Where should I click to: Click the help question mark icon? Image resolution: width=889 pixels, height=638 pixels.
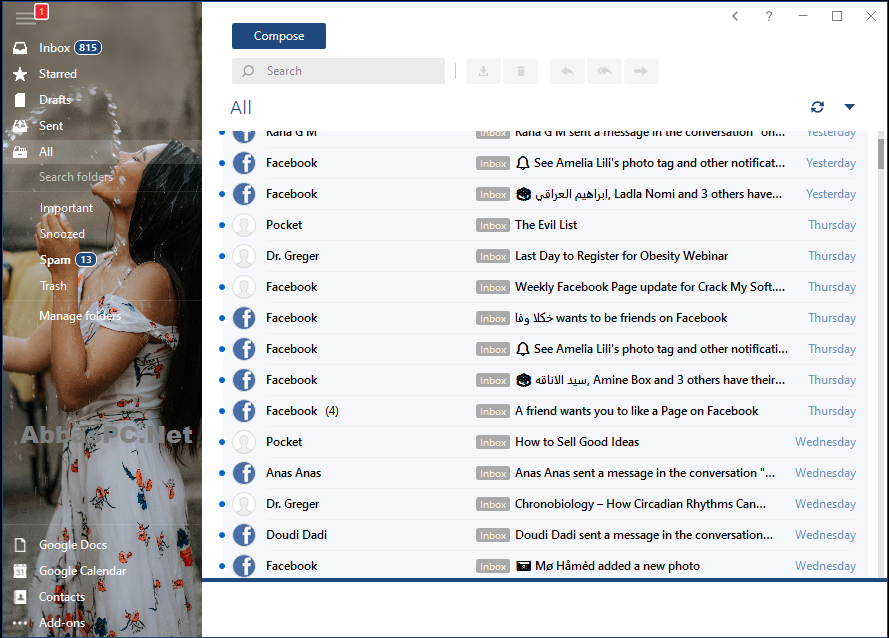769,16
